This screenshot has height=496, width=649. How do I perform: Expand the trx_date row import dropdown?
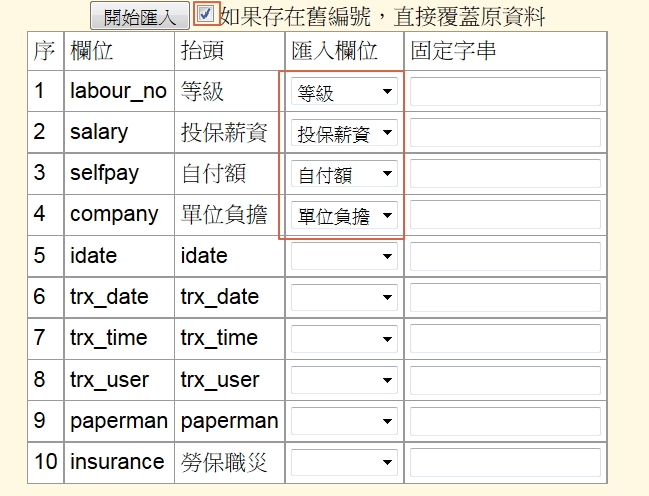(x=345, y=298)
